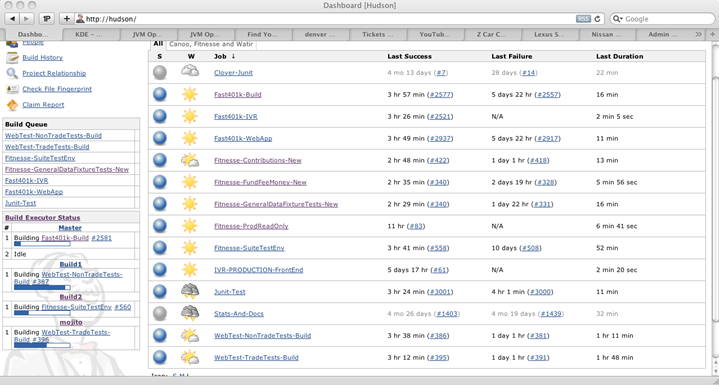The height and width of the screenshot is (385, 719).
Task: Open queued Junit-Test in Build Queue
Action: 21,203
